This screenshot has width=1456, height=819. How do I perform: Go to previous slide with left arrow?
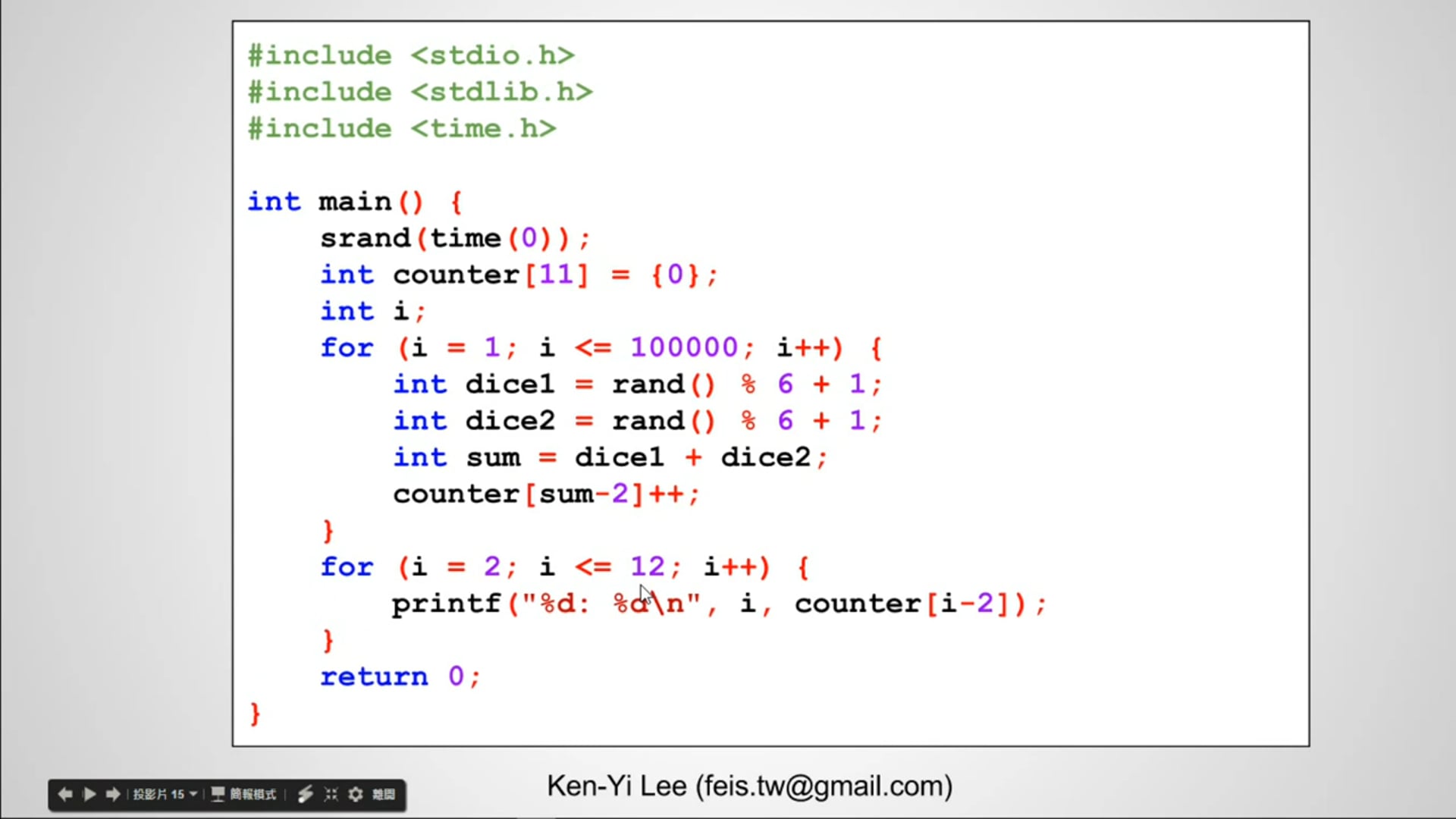[x=65, y=794]
